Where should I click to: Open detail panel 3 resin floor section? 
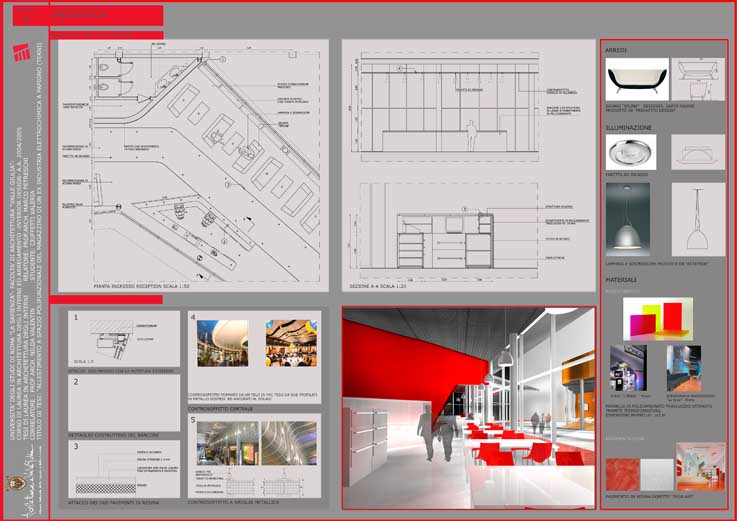[x=124, y=469]
